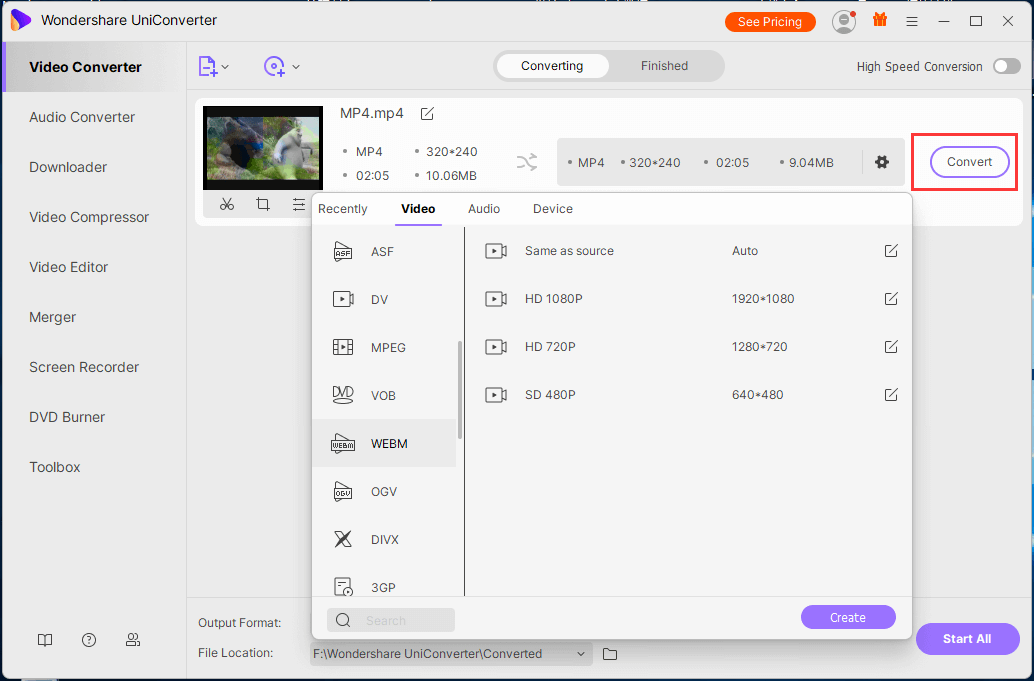Open Screen Recorder in sidebar
The image size is (1034, 681).
tap(84, 367)
